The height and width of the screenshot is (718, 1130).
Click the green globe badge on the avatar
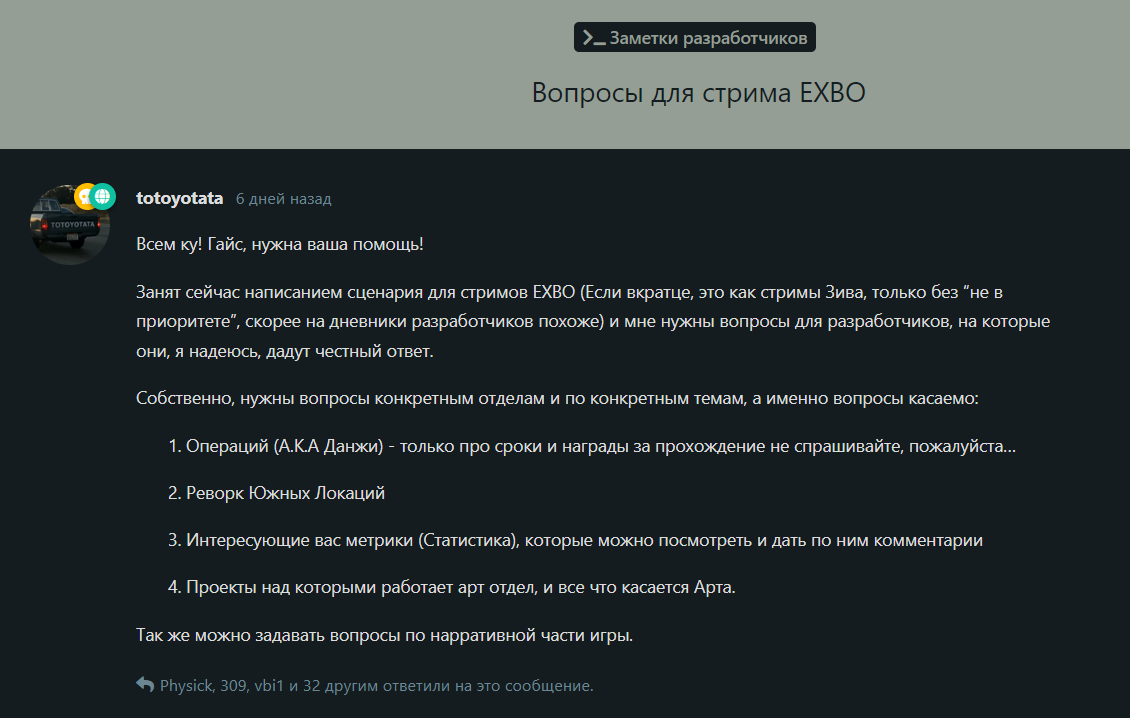[103, 196]
